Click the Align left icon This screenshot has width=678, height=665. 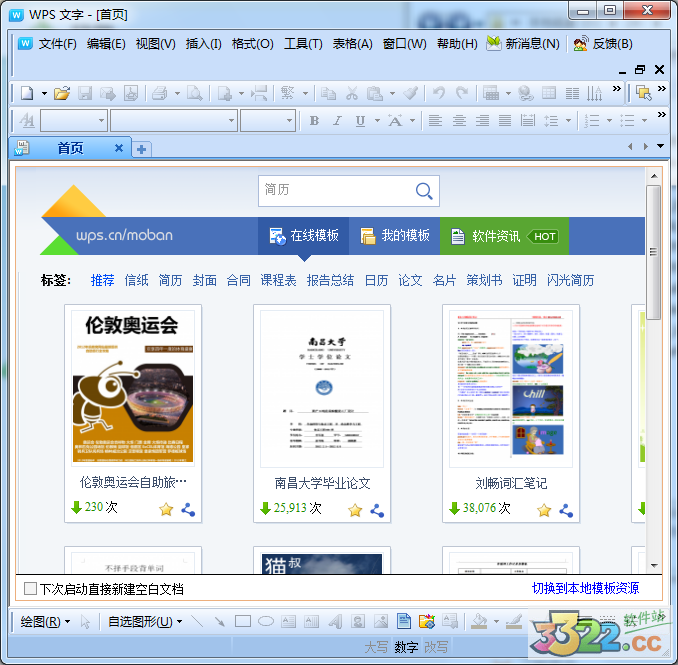point(435,121)
